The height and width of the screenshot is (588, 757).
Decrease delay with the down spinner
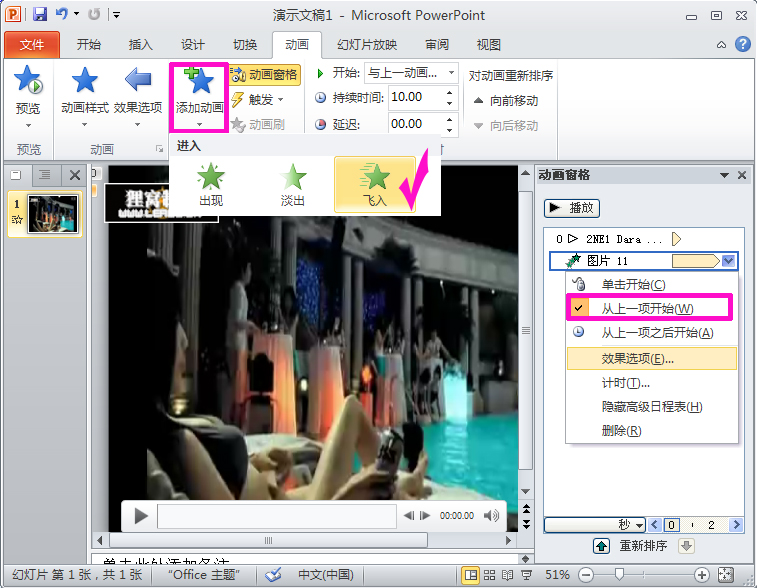point(449,129)
